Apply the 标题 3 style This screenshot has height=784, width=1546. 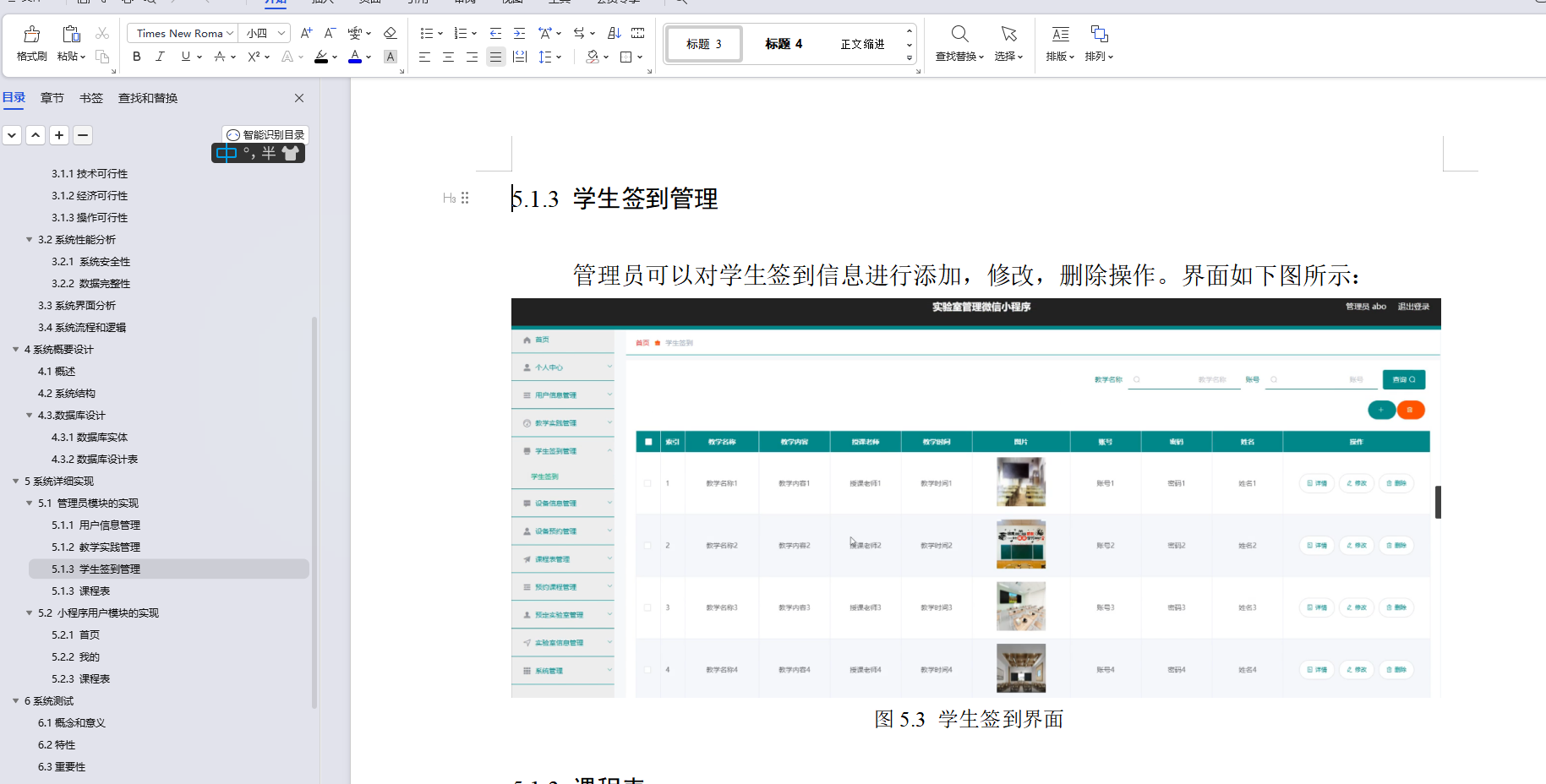703,43
